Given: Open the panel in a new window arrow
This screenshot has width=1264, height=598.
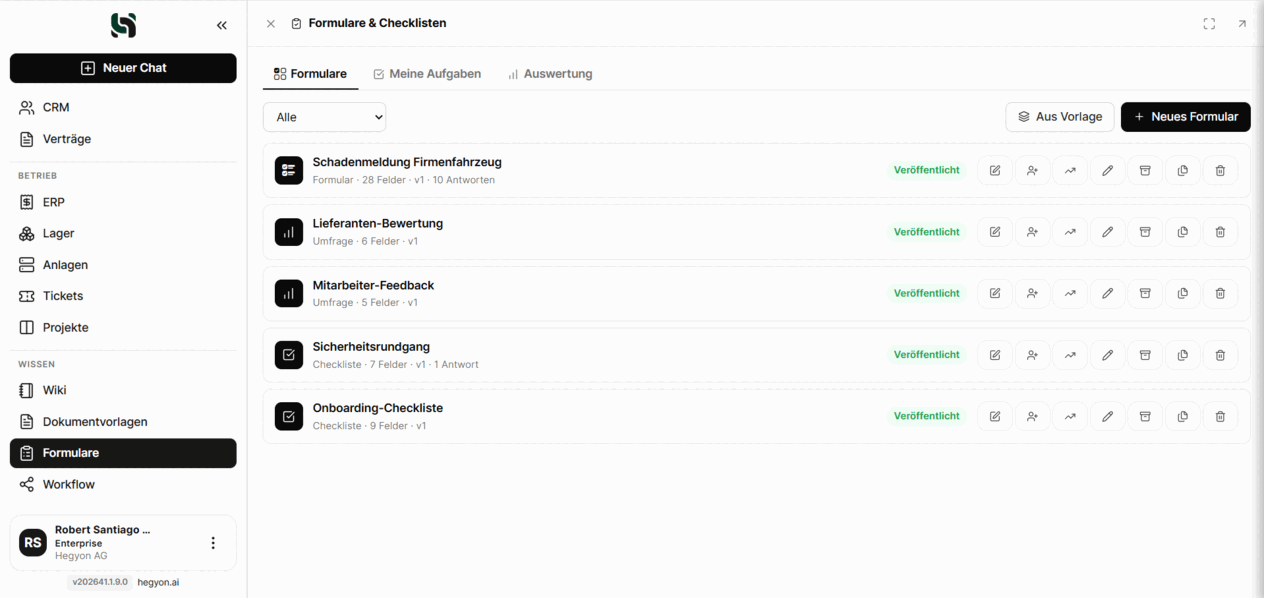Looking at the screenshot, I should tap(1242, 24).
